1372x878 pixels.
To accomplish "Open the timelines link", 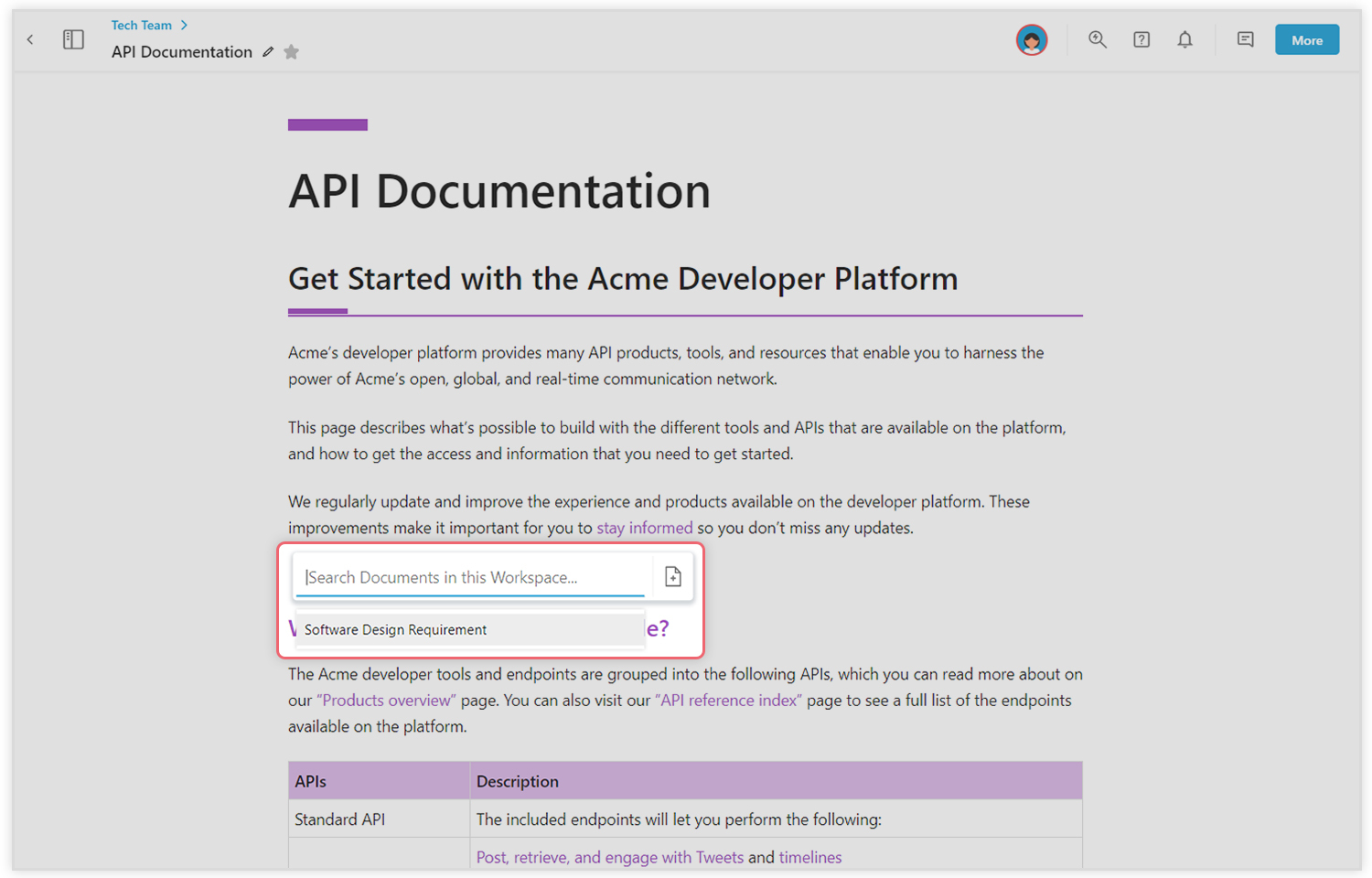I will coord(810,857).
